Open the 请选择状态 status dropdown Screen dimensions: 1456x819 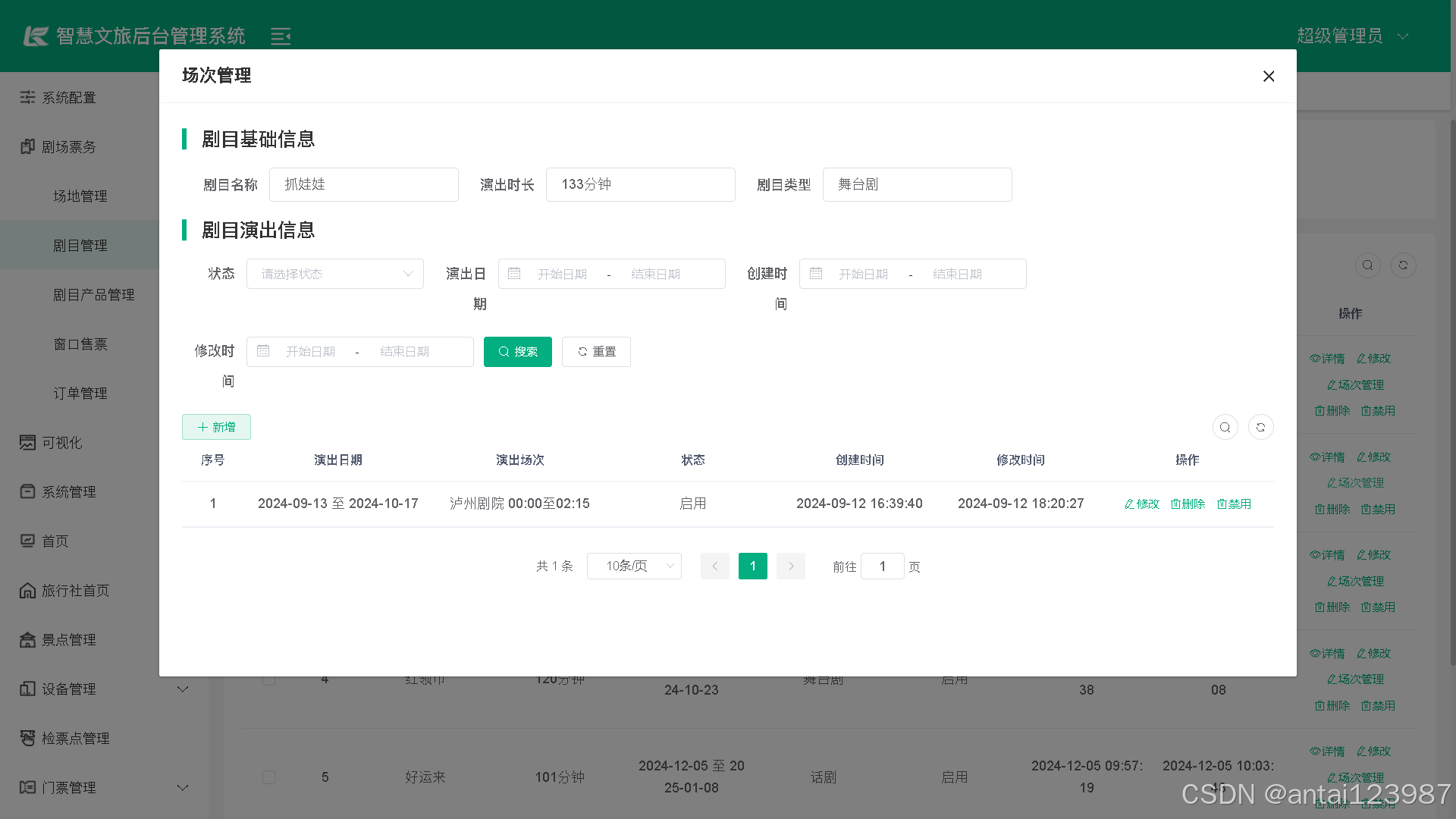point(334,274)
